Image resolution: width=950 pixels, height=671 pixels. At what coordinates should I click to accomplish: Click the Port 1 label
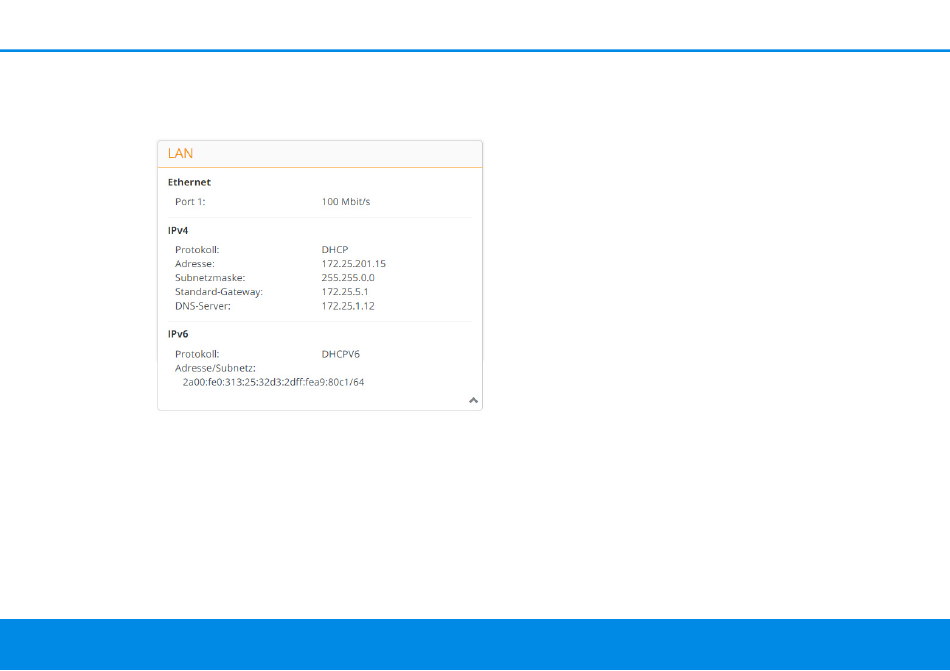[190, 202]
